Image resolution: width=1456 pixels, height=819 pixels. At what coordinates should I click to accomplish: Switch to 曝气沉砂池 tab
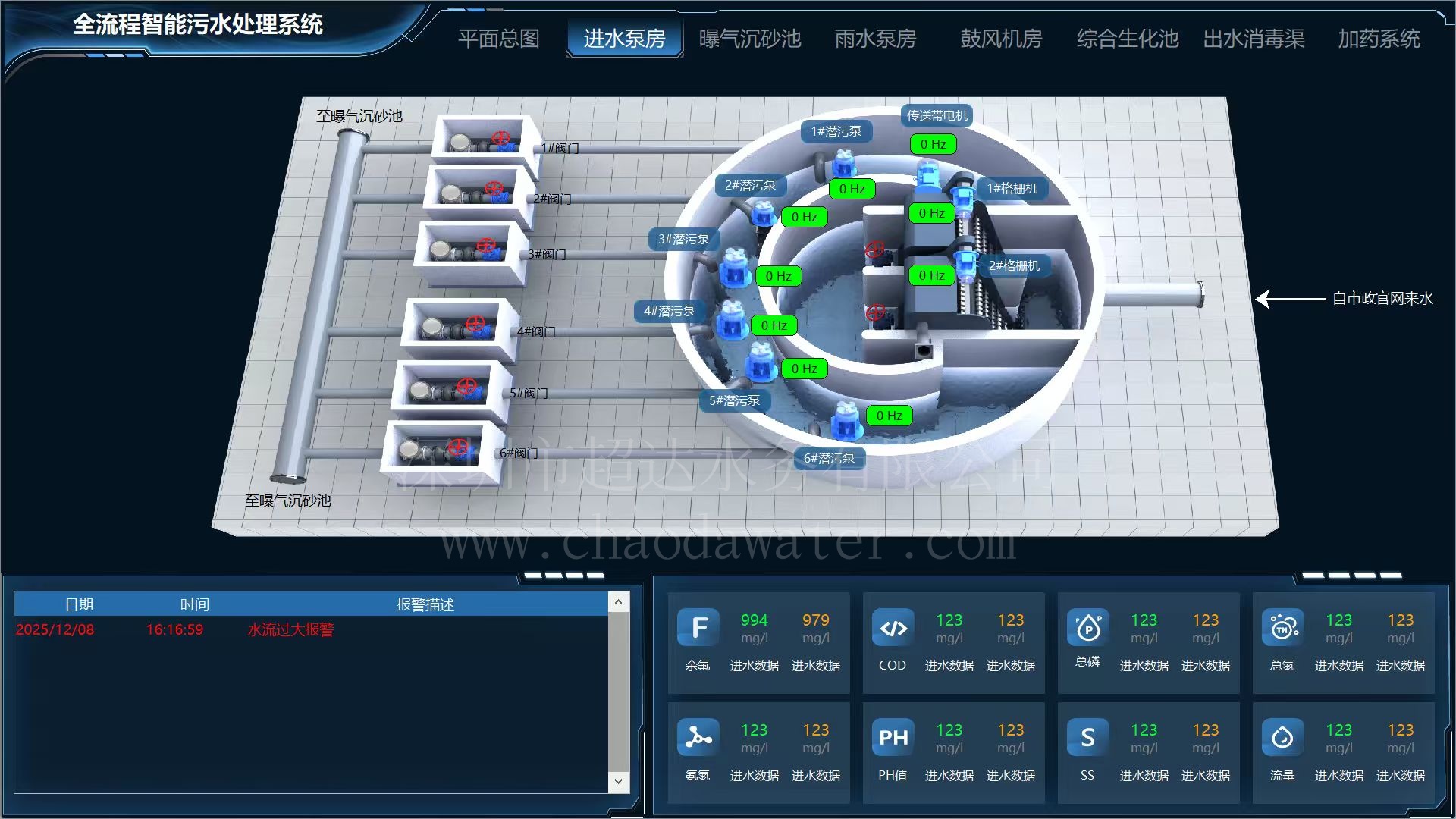click(x=749, y=39)
